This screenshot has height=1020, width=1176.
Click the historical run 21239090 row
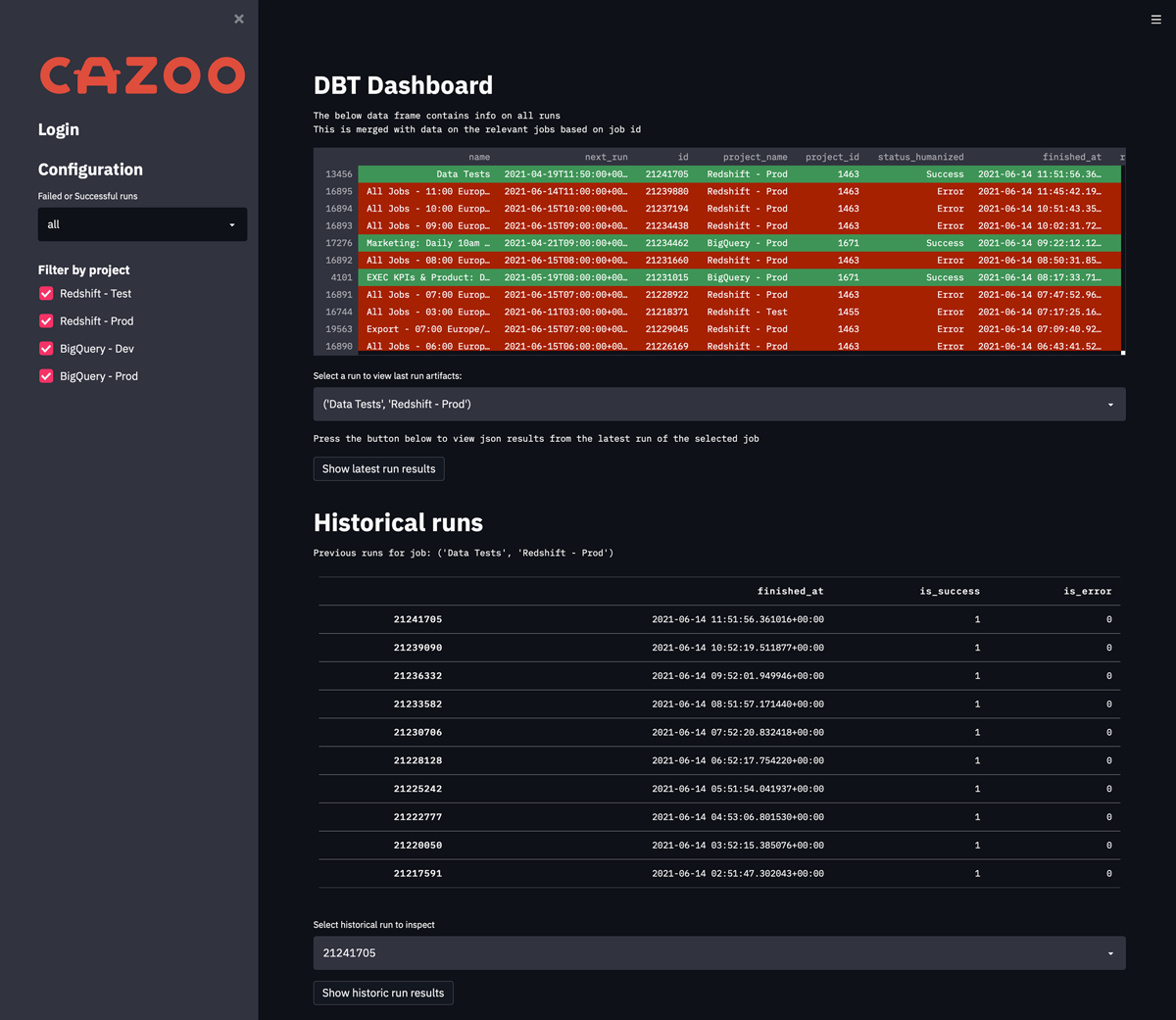[x=417, y=648]
